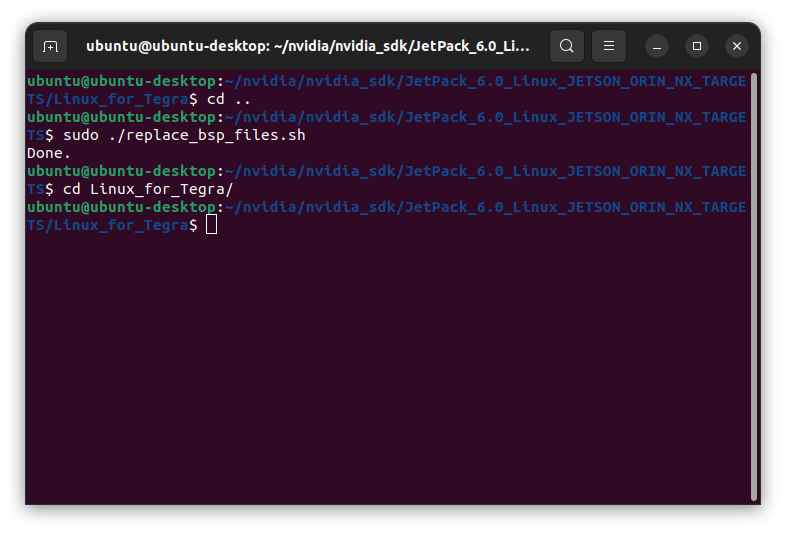
Task: Place cursor at the active prompt block
Action: coord(212,225)
